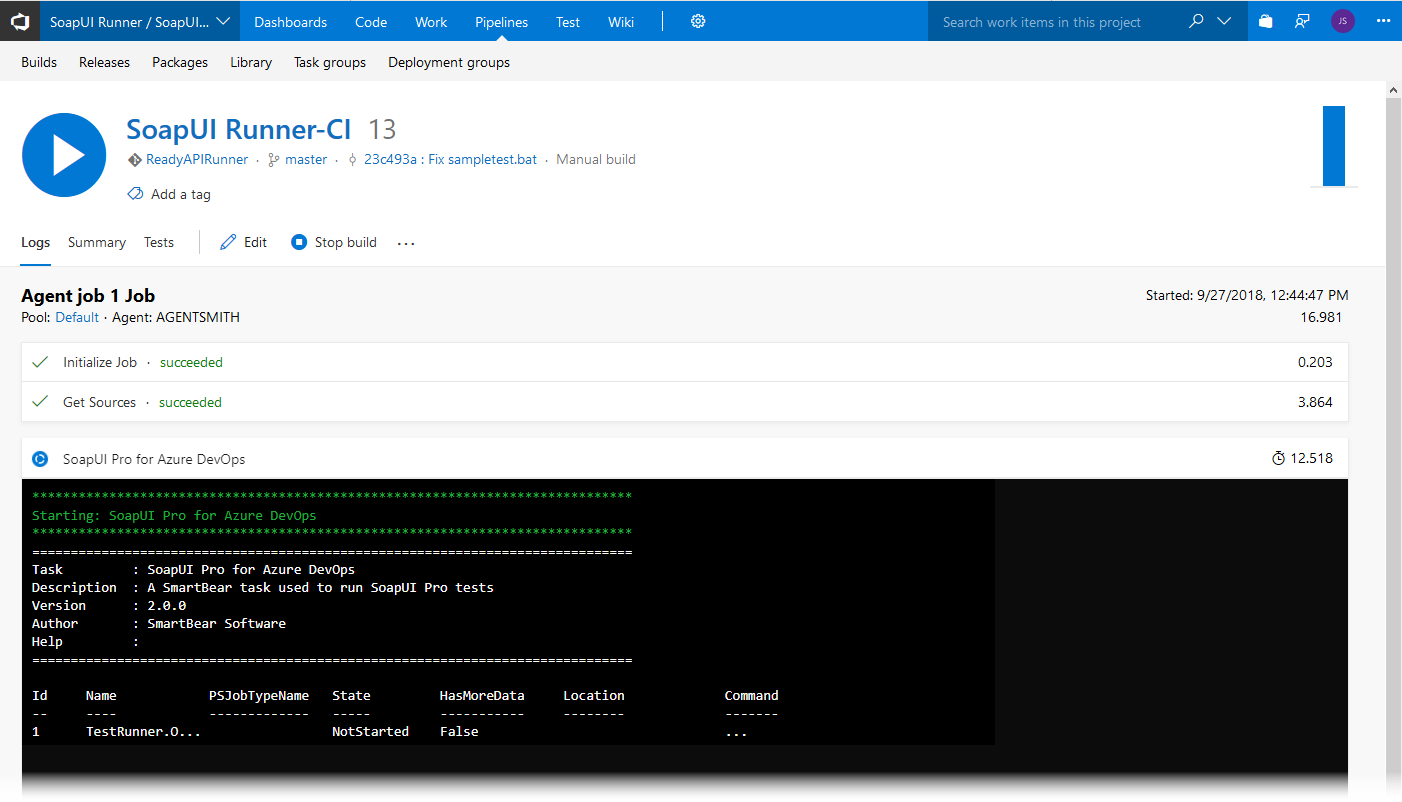This screenshot has width=1402, height=802.
Task: Open the ReadyAPIRunner repository link
Action: (197, 159)
